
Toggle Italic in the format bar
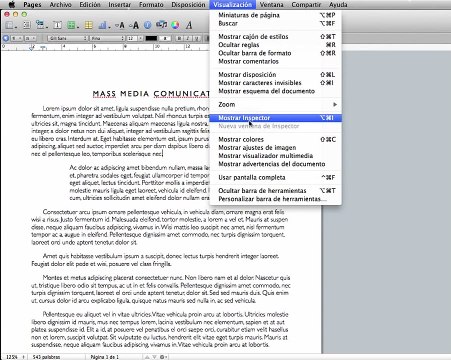(x=188, y=38)
